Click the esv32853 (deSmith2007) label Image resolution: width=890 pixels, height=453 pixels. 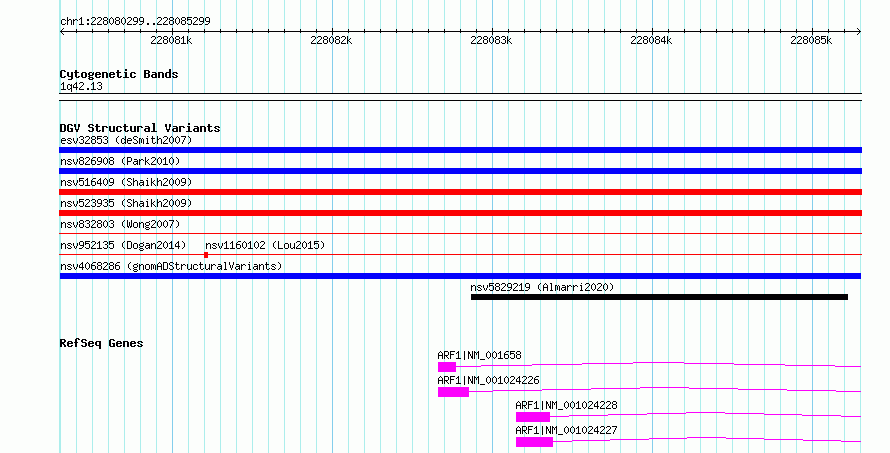[x=126, y=140]
